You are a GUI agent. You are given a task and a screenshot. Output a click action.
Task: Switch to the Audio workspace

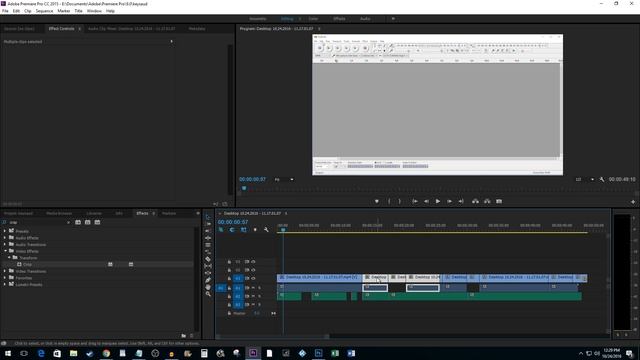click(365, 19)
